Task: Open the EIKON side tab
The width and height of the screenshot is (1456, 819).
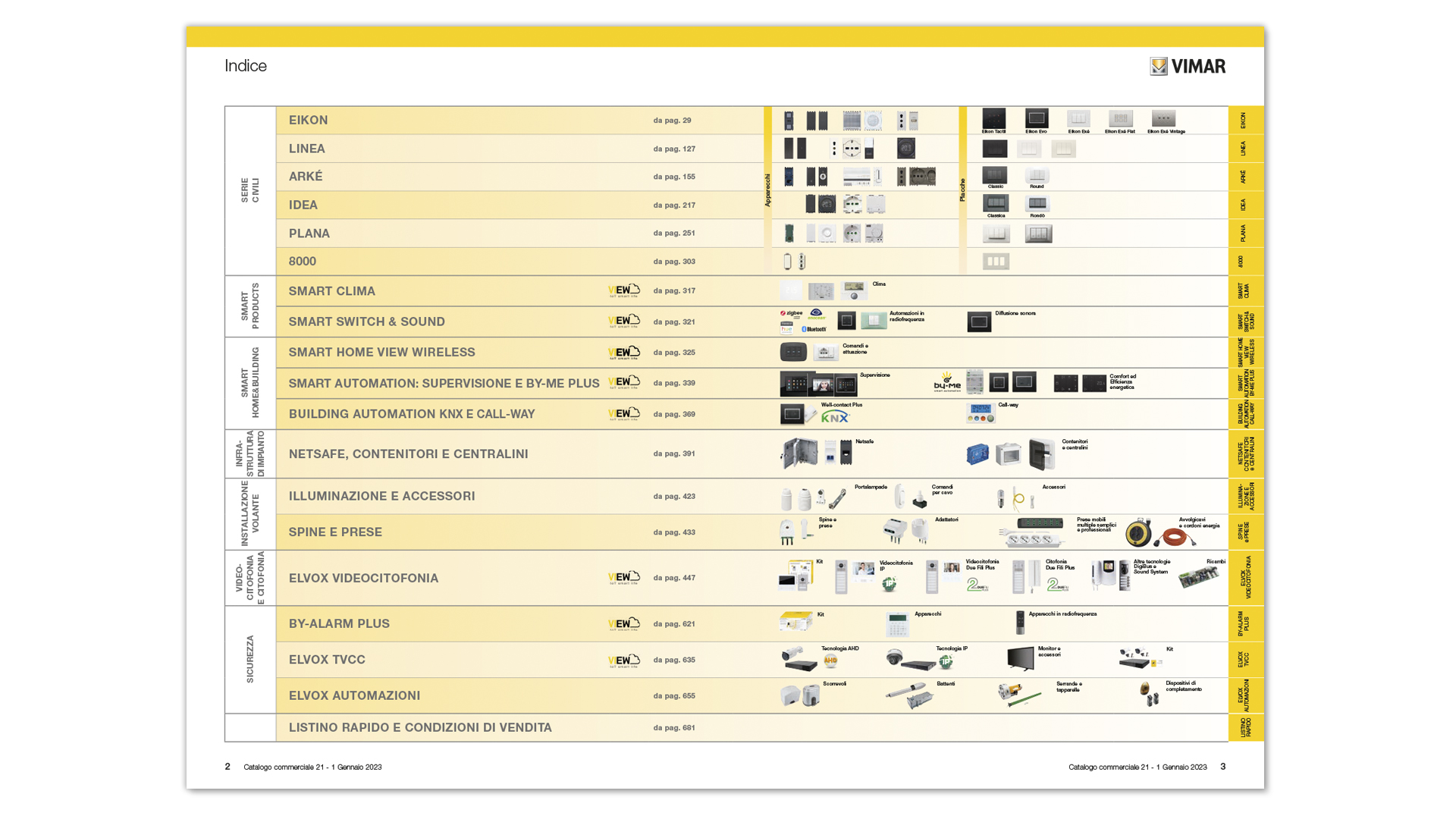Action: click(1246, 120)
